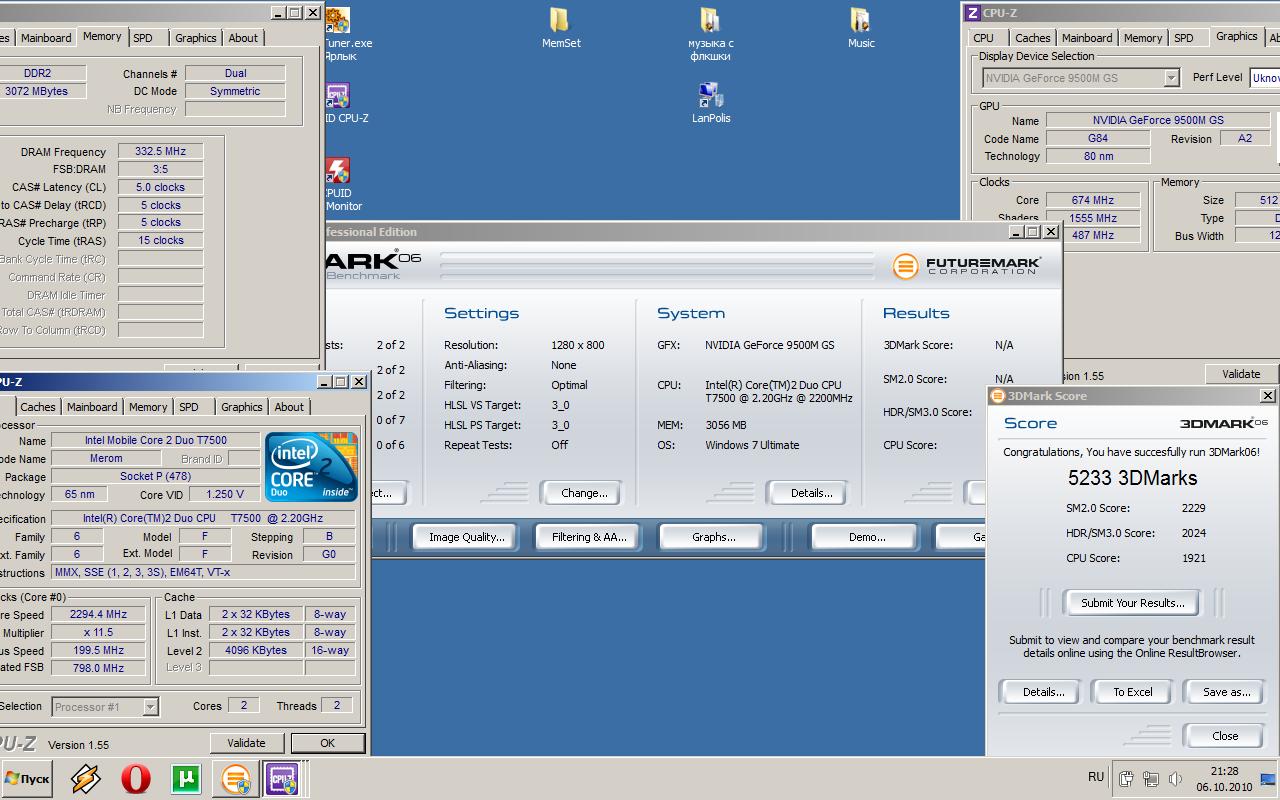
Task: Click the GPU Code Name value G84
Action: [x=1098, y=139]
